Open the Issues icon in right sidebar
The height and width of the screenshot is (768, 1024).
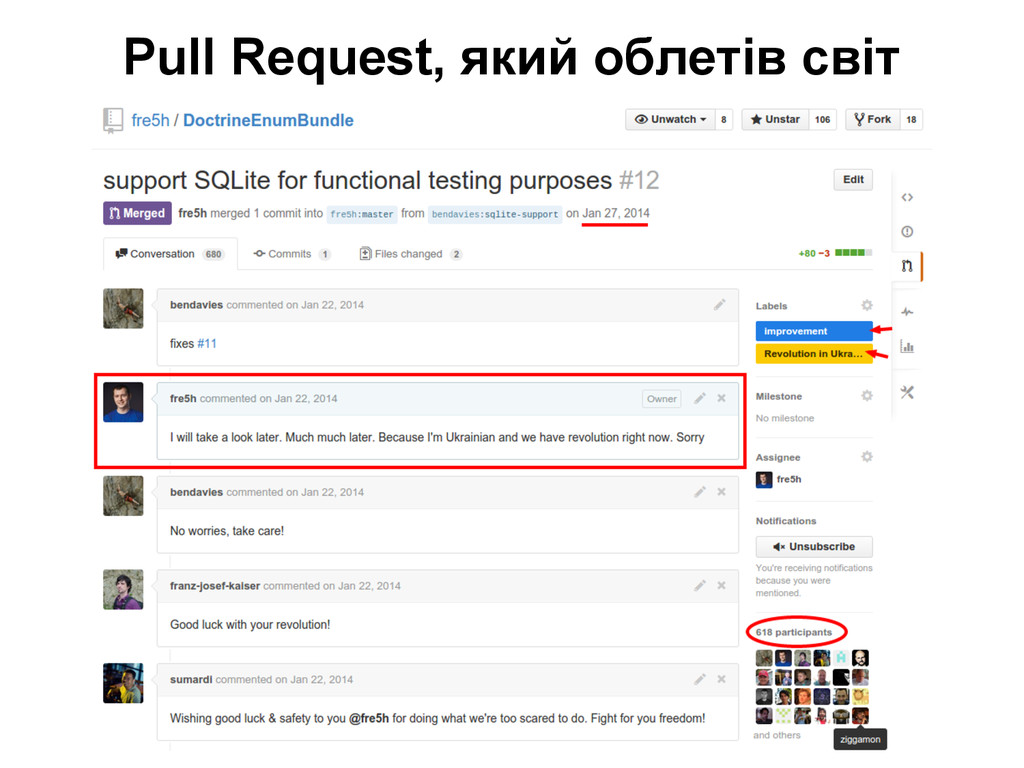click(907, 231)
